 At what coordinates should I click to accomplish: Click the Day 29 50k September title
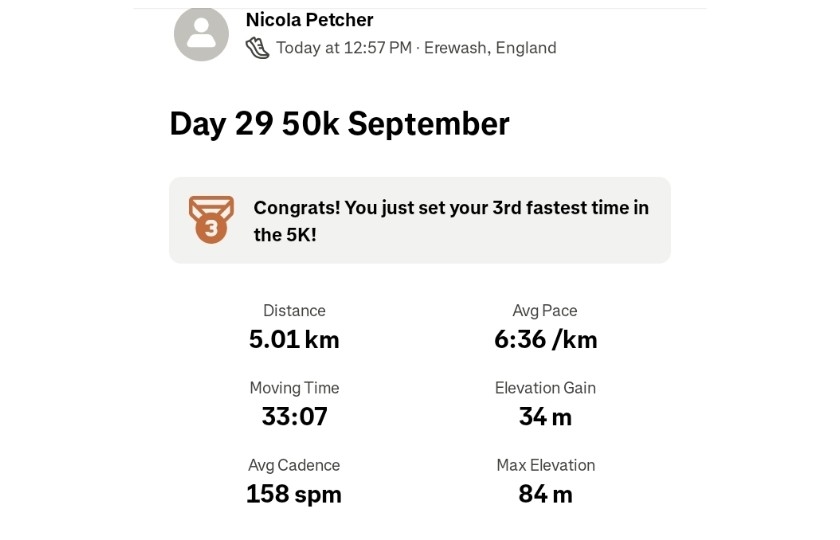point(339,124)
